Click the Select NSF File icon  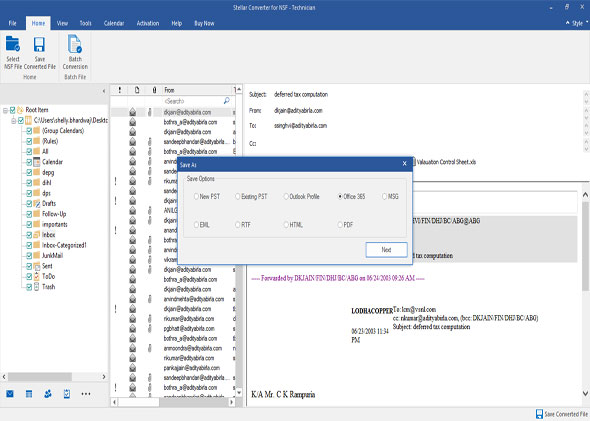coord(12,44)
